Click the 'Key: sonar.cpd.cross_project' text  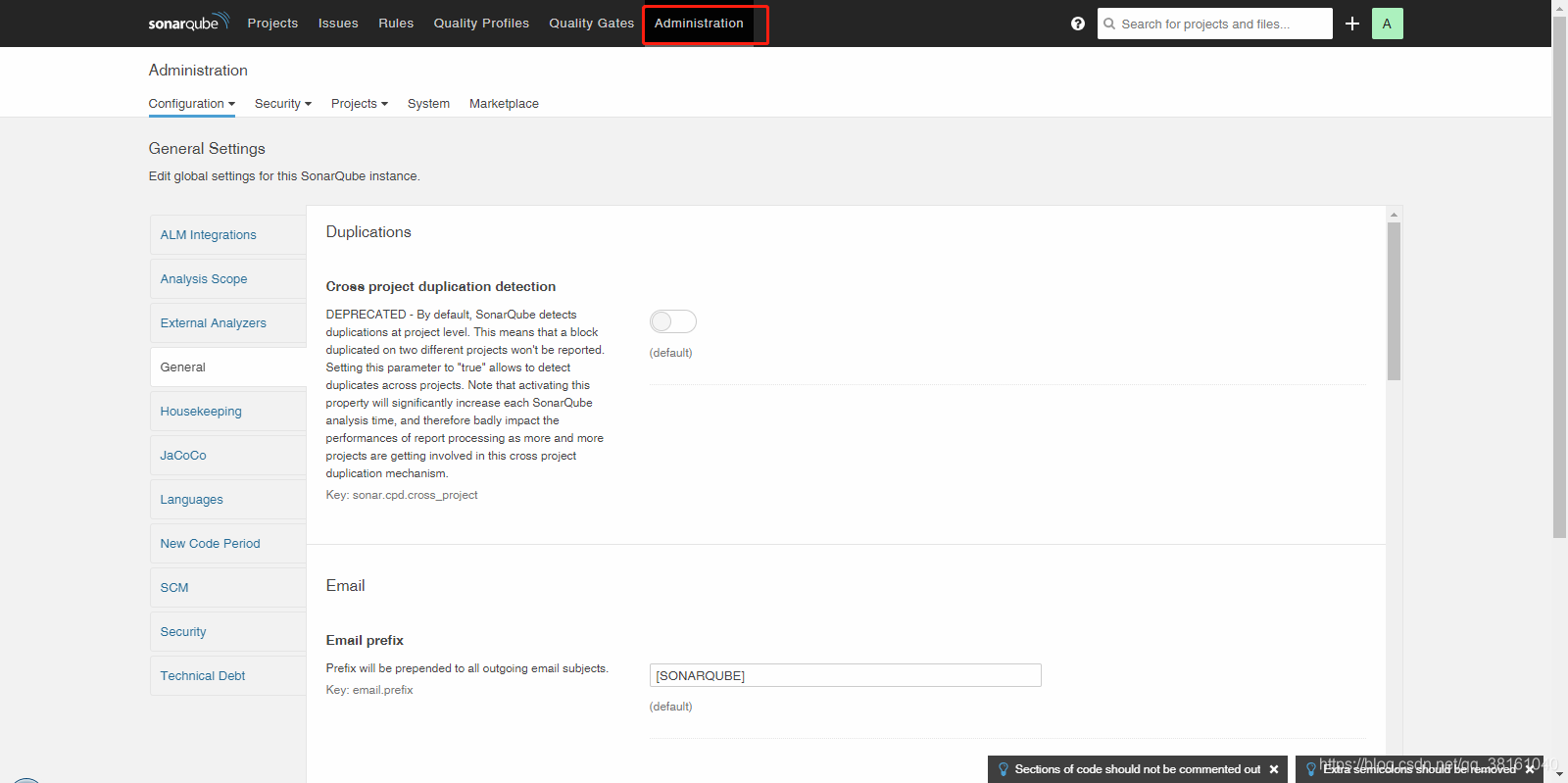[x=402, y=495]
